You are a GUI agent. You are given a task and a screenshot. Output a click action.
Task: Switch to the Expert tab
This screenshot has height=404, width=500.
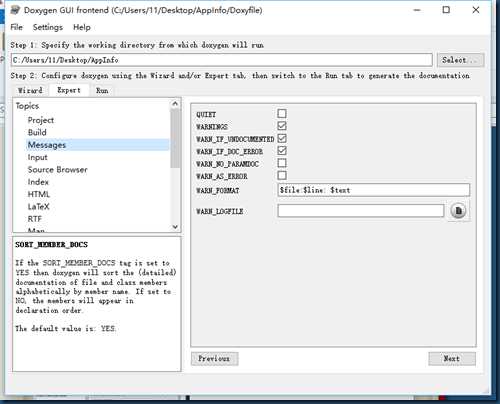click(69, 90)
